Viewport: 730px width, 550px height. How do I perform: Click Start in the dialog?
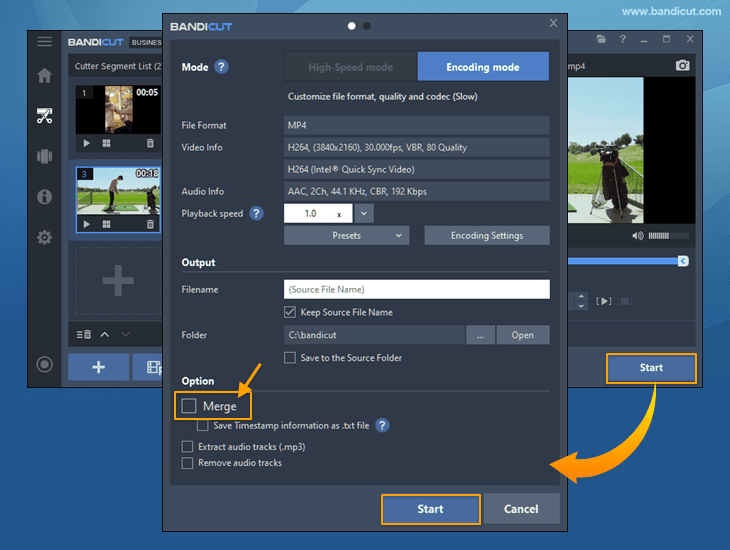click(431, 509)
